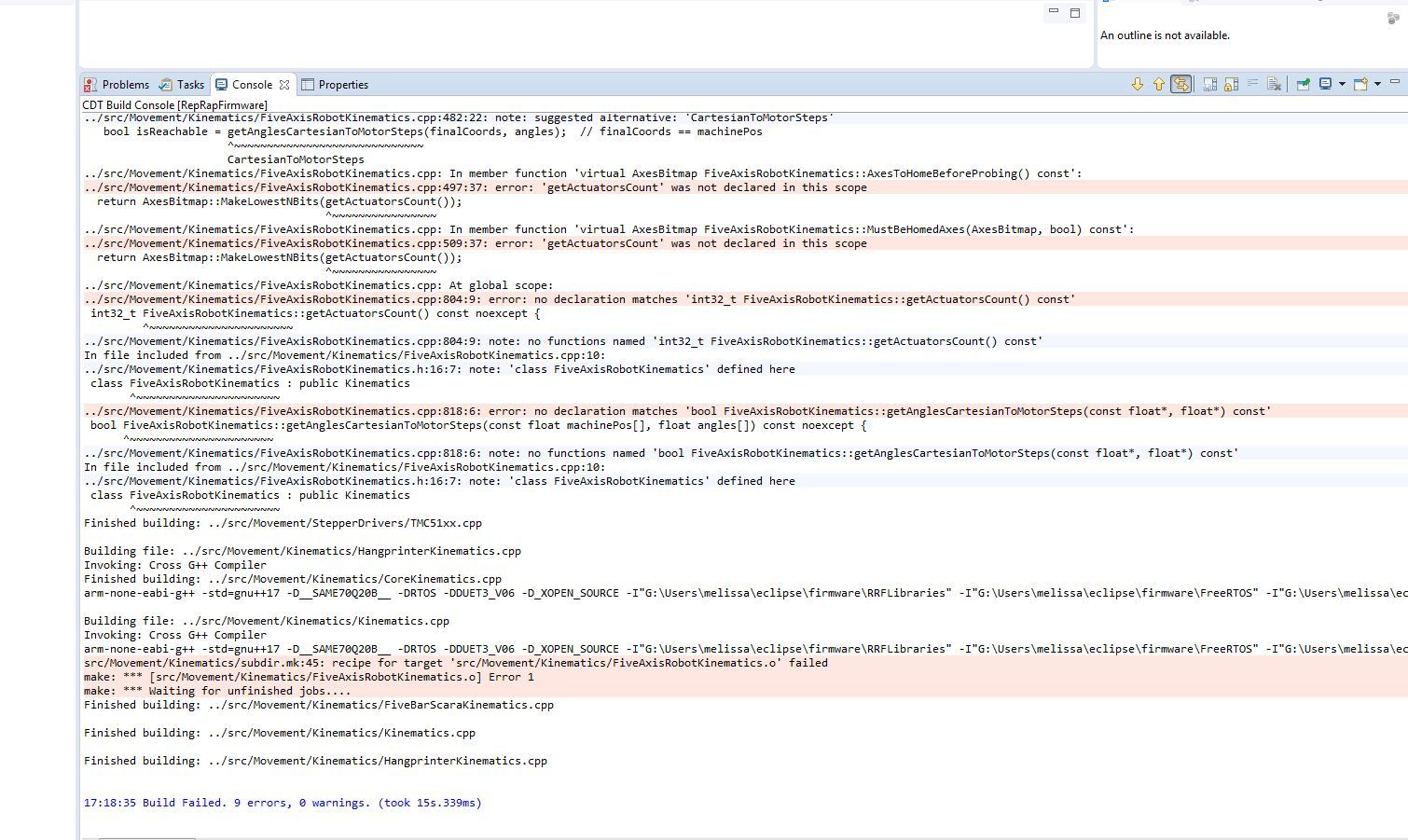This screenshot has width=1408, height=840.
Task: Clear the console output
Action: (1274, 84)
